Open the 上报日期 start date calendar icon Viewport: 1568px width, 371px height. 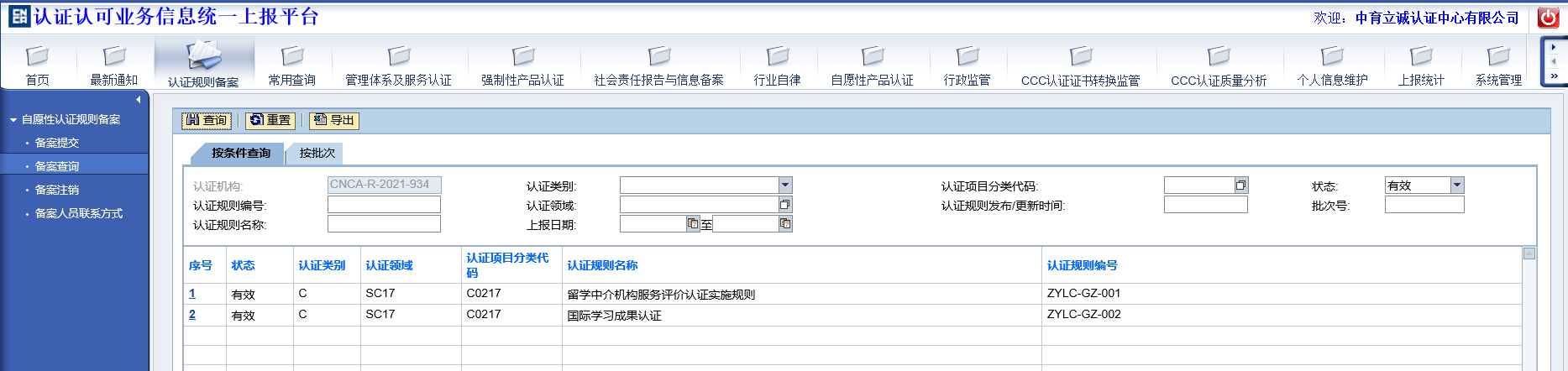tap(693, 224)
